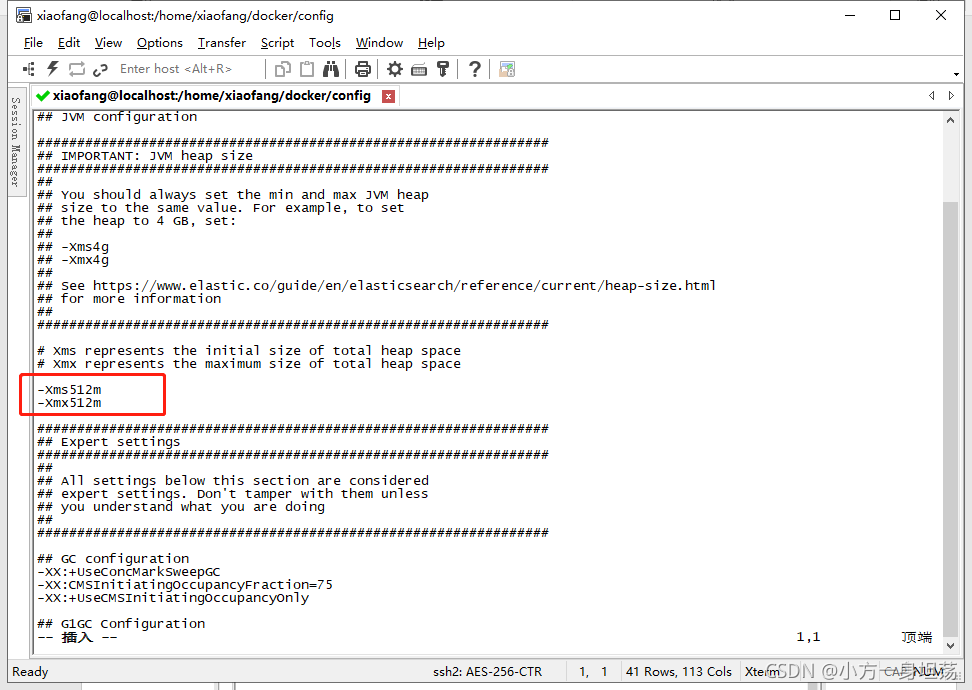Image resolution: width=972 pixels, height=690 pixels.
Task: Click the '# Xms represents the initial size' line
Action: click(x=249, y=351)
